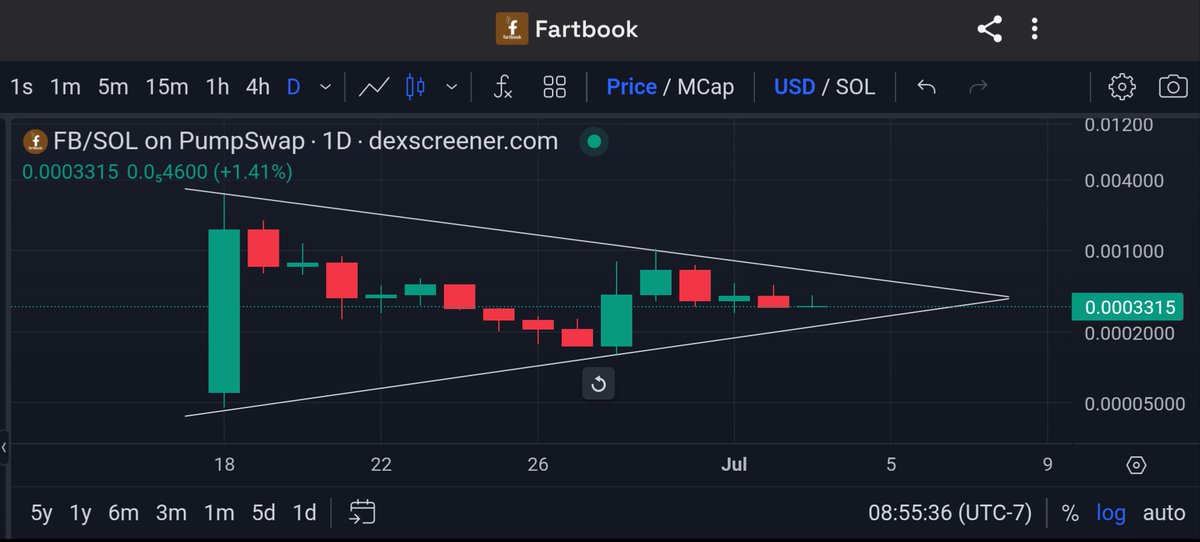Click the FB token icon in legend
Image resolution: width=1200 pixels, height=542 pixels.
pyautogui.click(x=35, y=142)
